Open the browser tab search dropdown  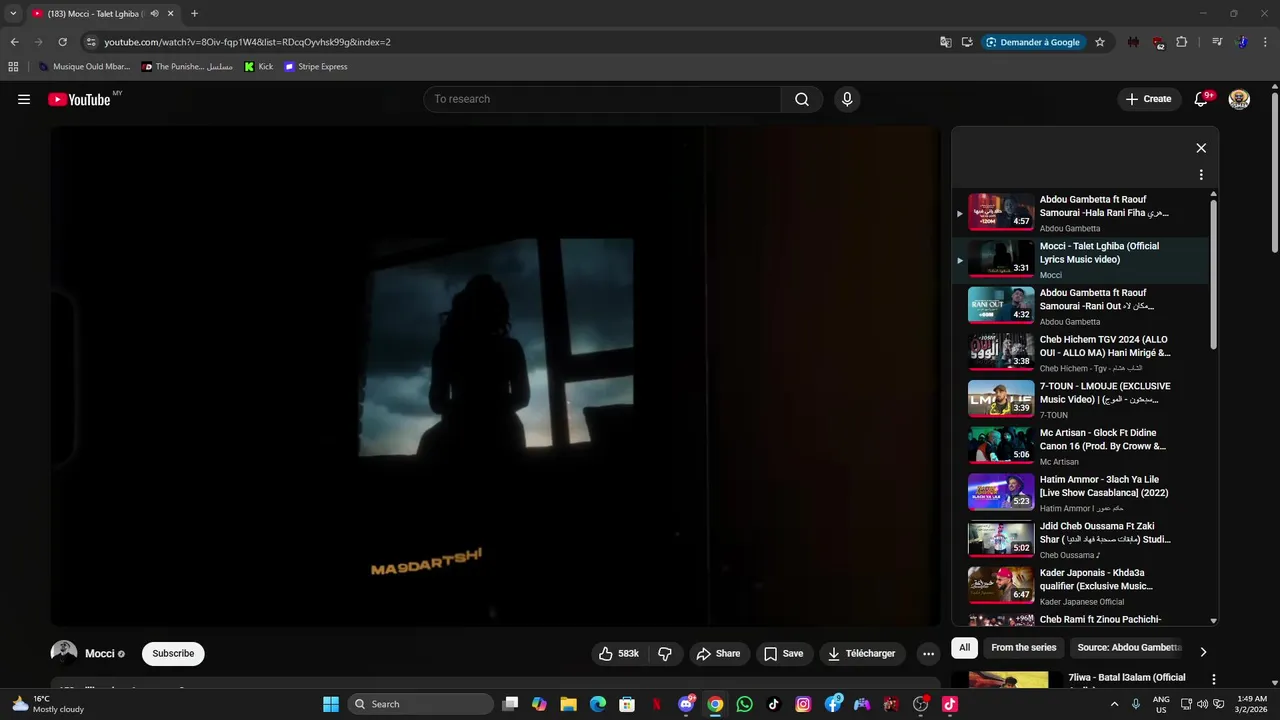click(x=13, y=14)
